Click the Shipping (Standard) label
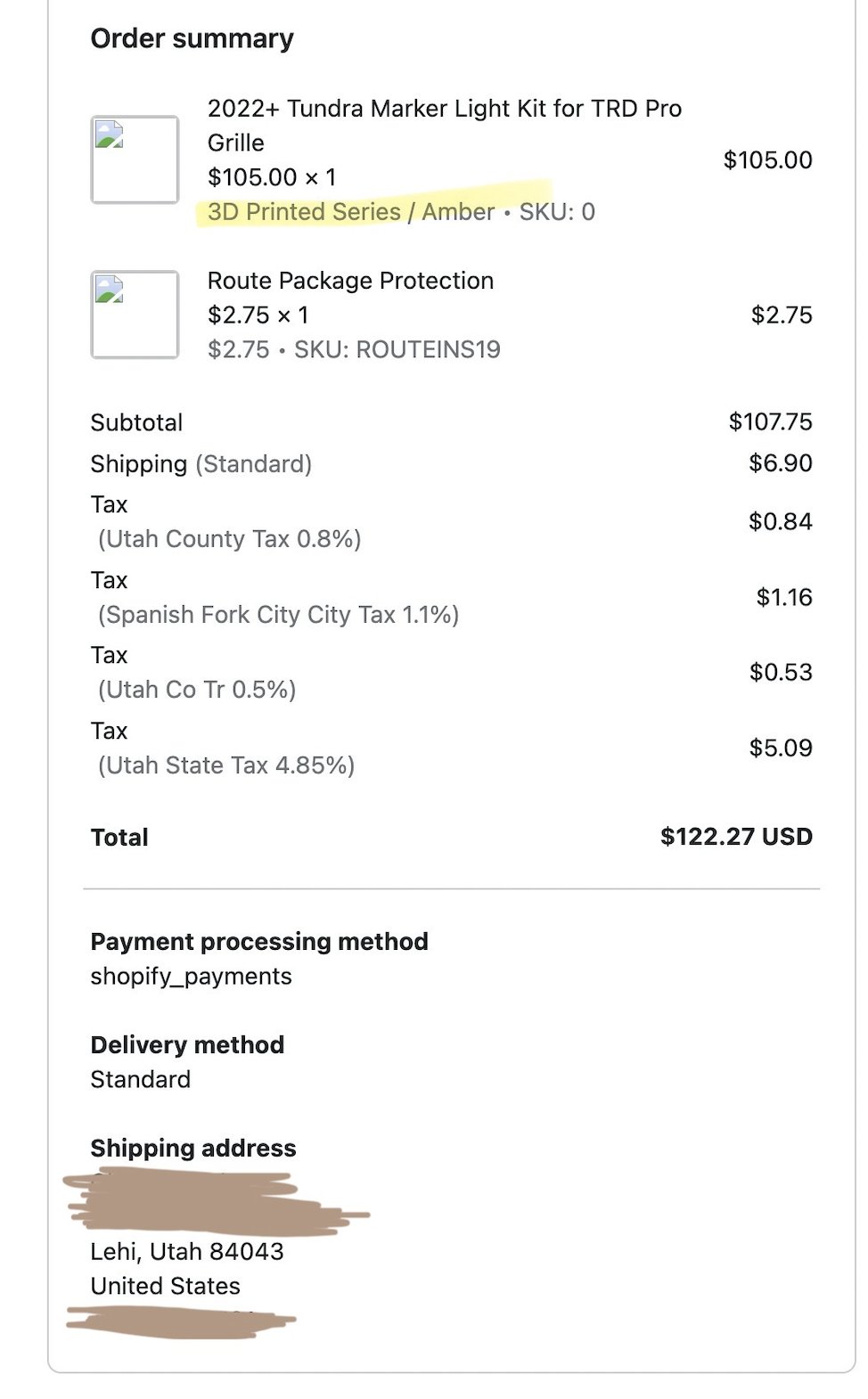Image resolution: width=868 pixels, height=1399 pixels. click(x=201, y=464)
